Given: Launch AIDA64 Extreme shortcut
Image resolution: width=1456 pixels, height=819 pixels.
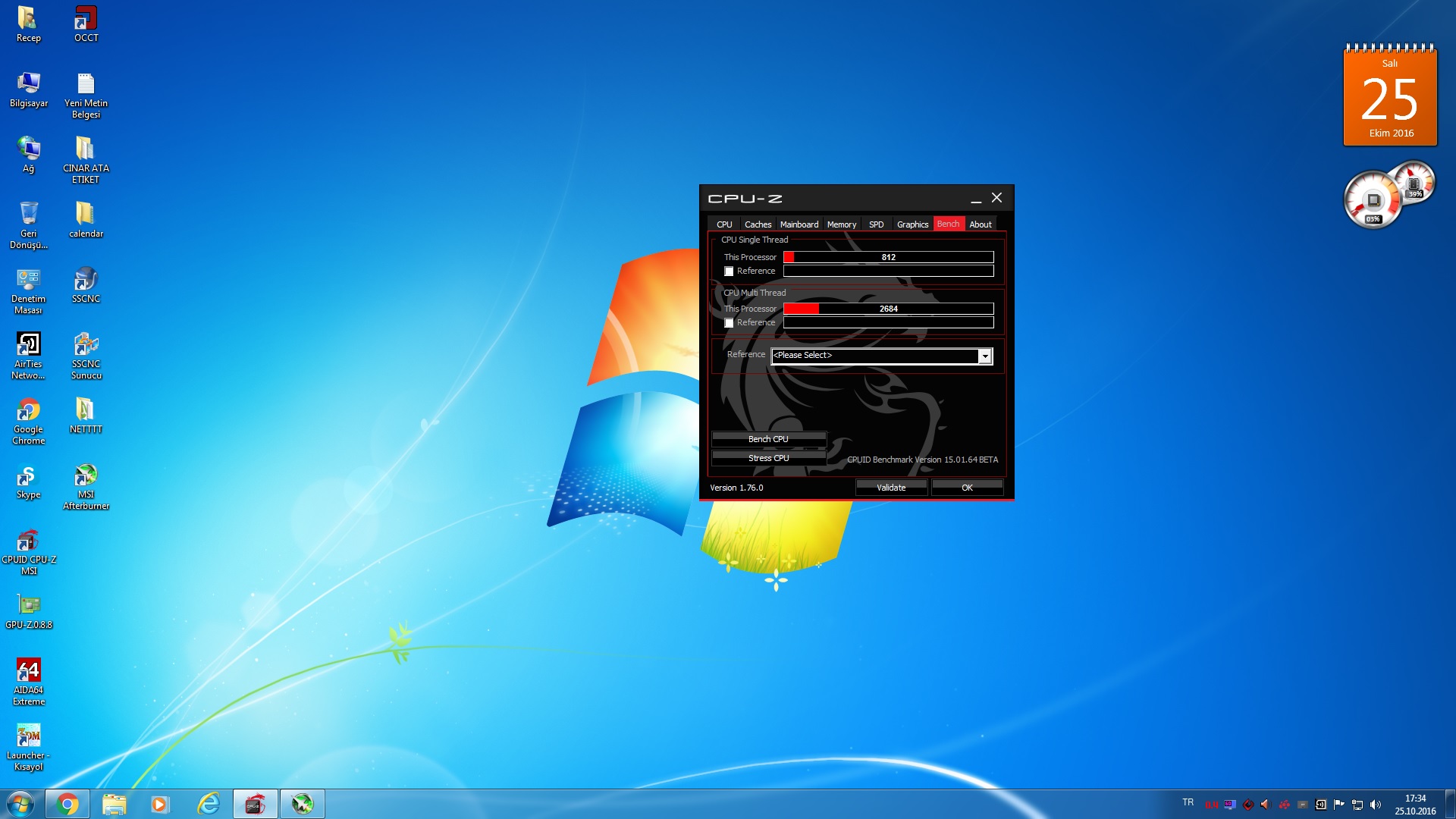Looking at the screenshot, I should coord(28,682).
